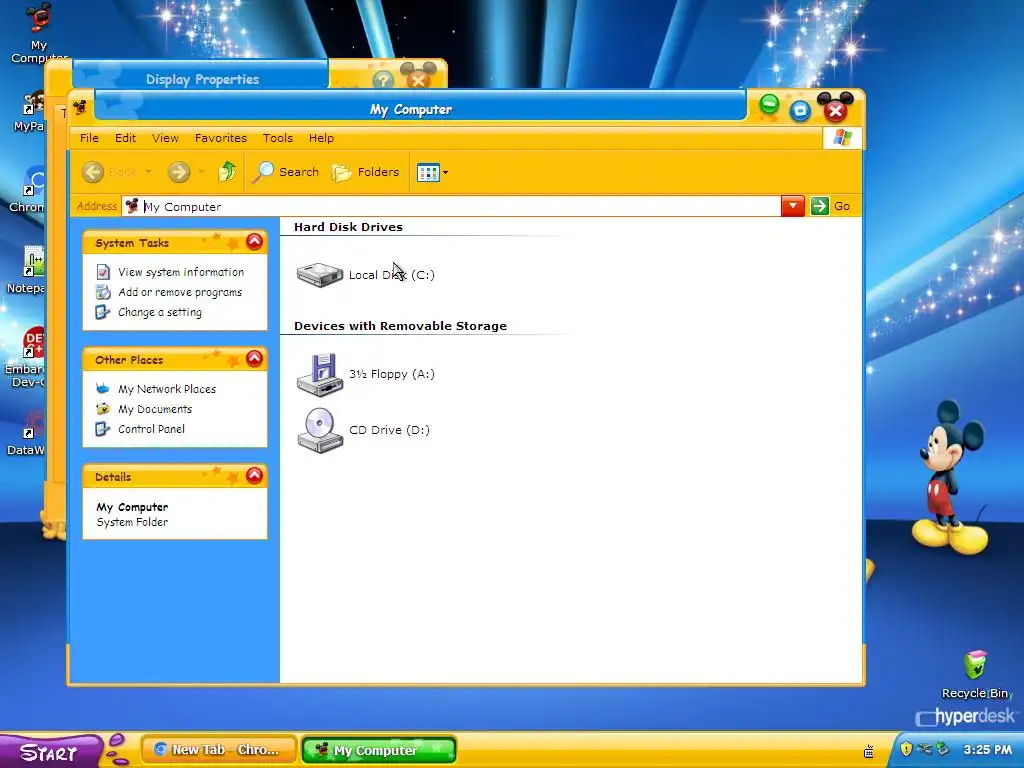Viewport: 1024px width, 768px height.
Task: Click the Views icon in toolbar
Action: click(428, 173)
